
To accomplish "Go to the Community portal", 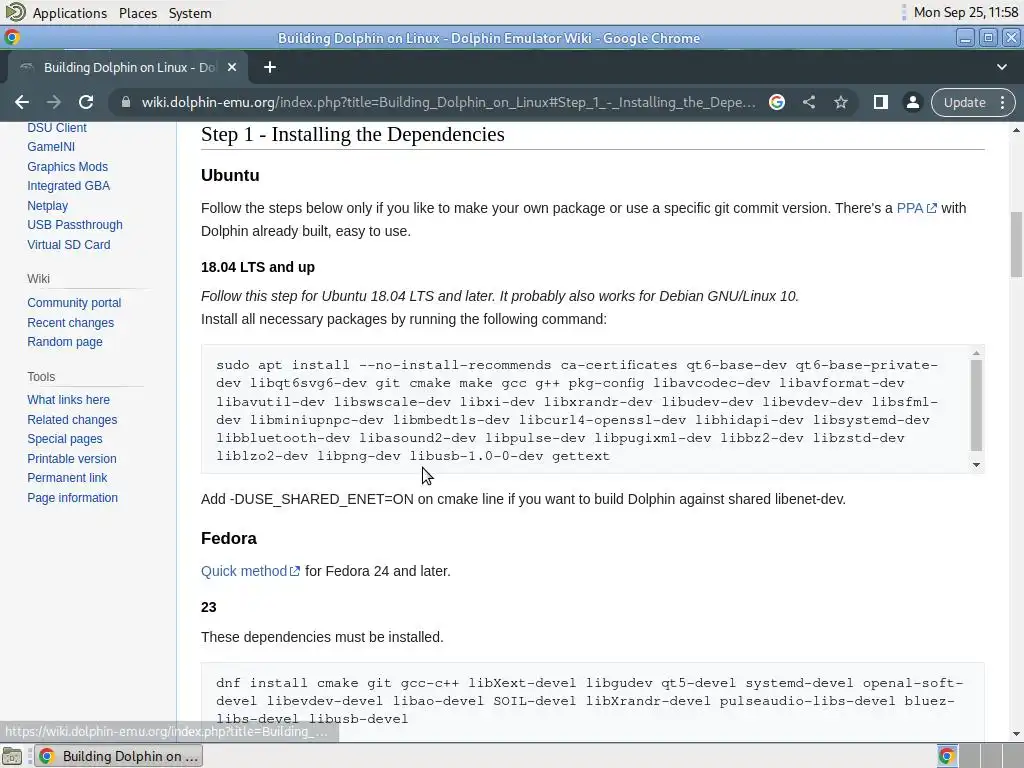I will [74, 303].
